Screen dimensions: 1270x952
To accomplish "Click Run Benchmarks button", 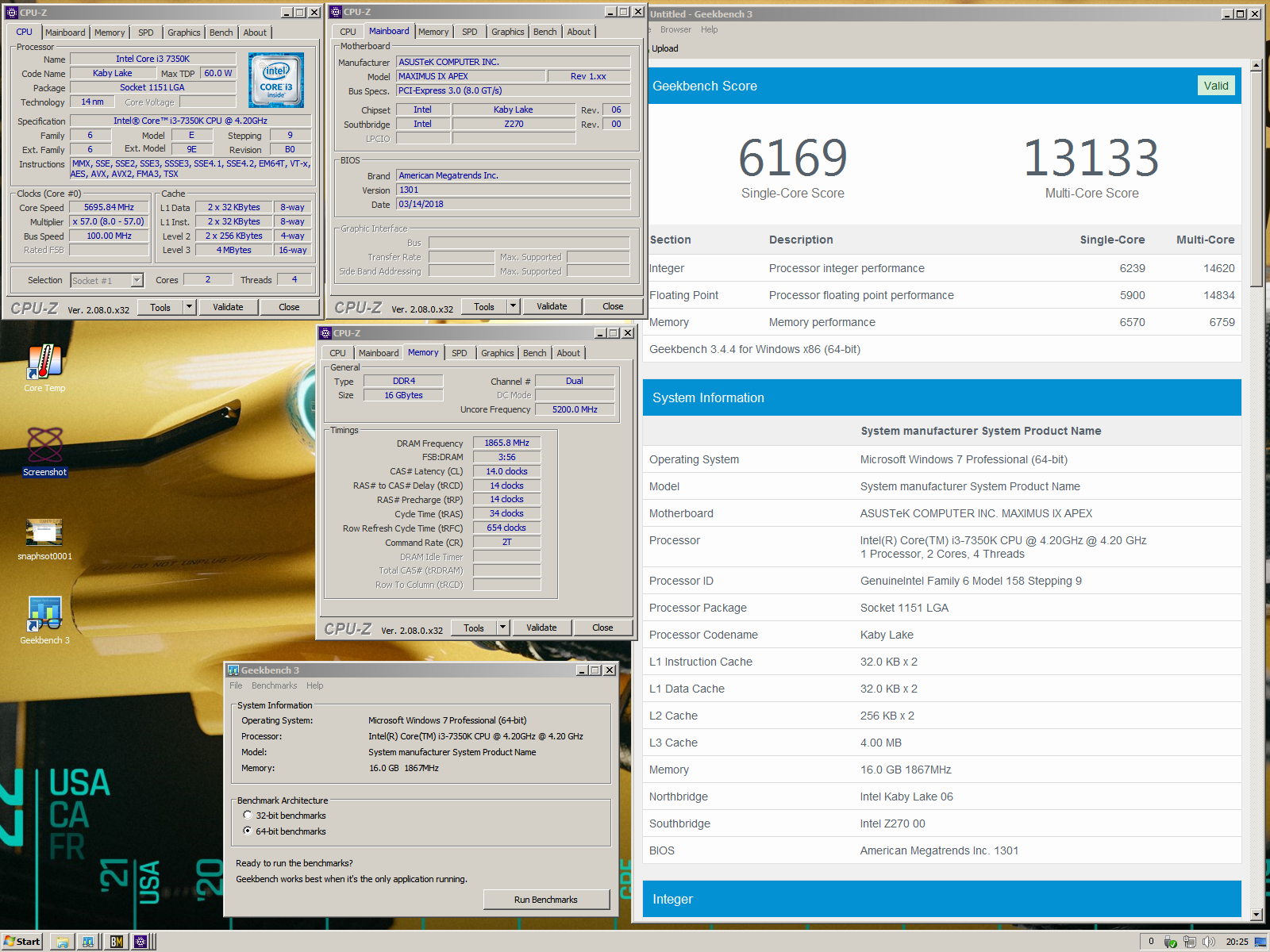I will pyautogui.click(x=546, y=900).
